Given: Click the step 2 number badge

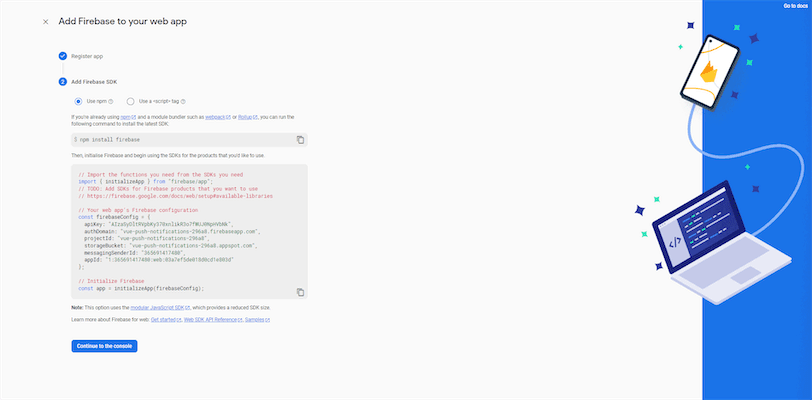Looking at the screenshot, I should pos(63,82).
